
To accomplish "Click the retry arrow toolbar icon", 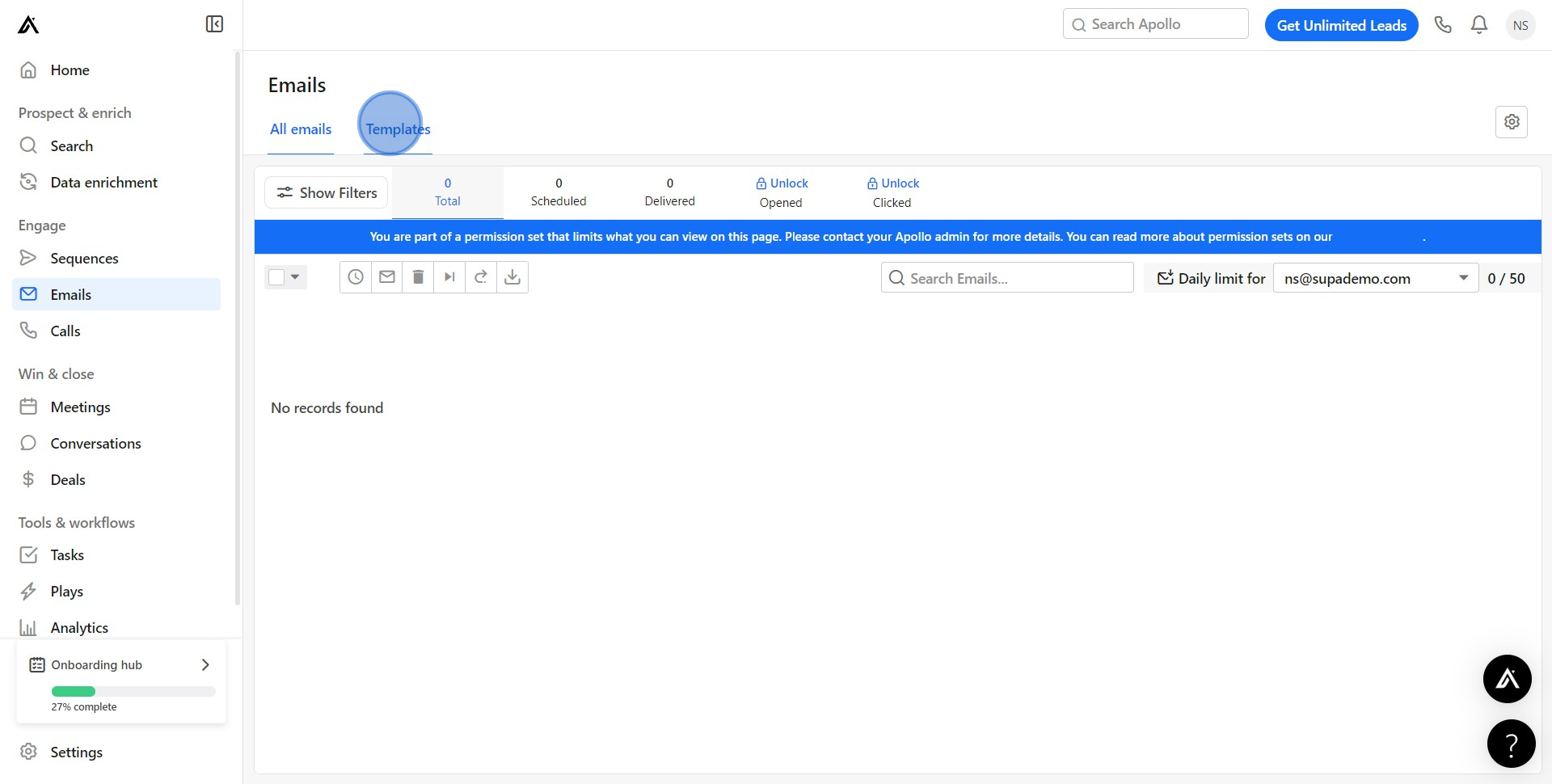I will (x=481, y=277).
